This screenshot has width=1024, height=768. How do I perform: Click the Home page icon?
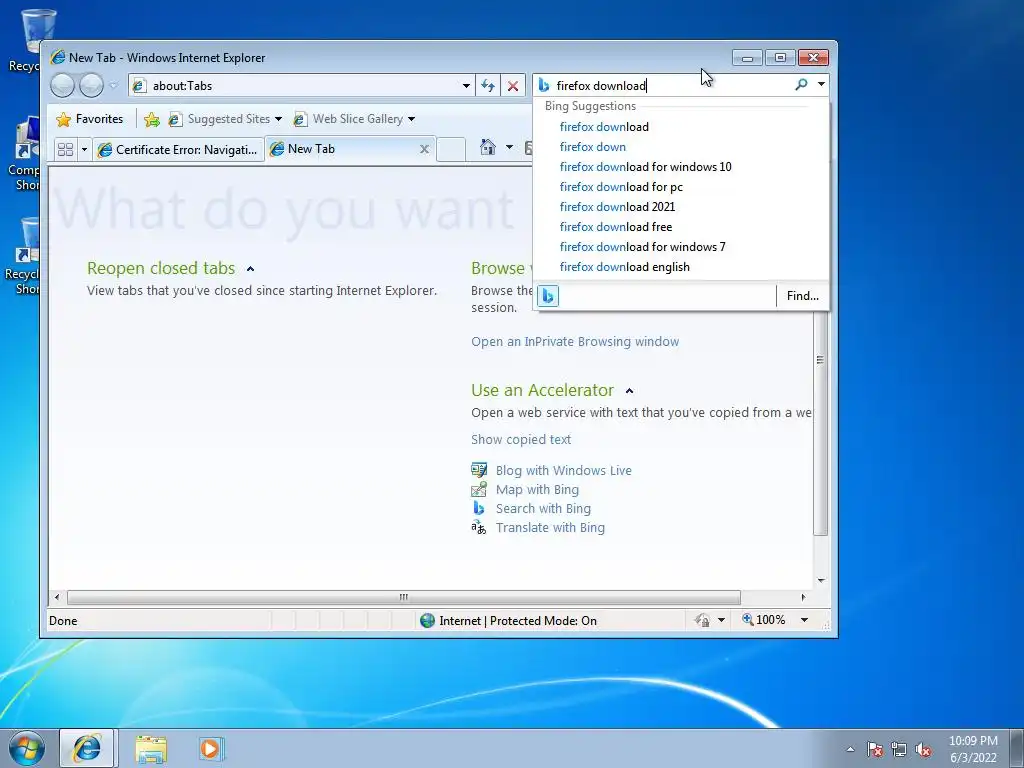coord(488,148)
